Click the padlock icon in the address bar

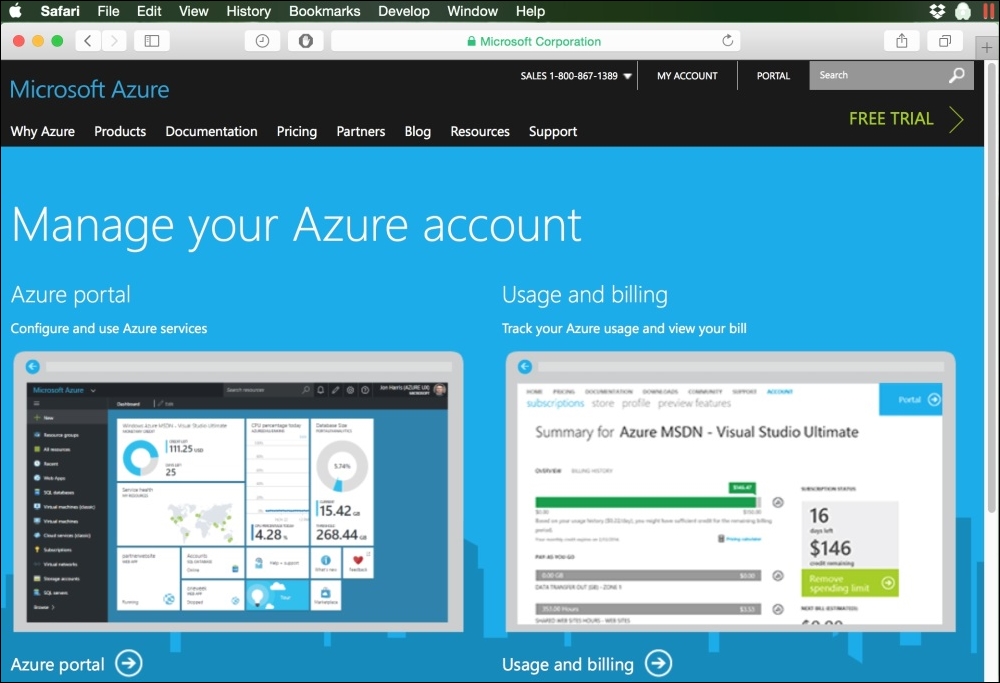(471, 41)
